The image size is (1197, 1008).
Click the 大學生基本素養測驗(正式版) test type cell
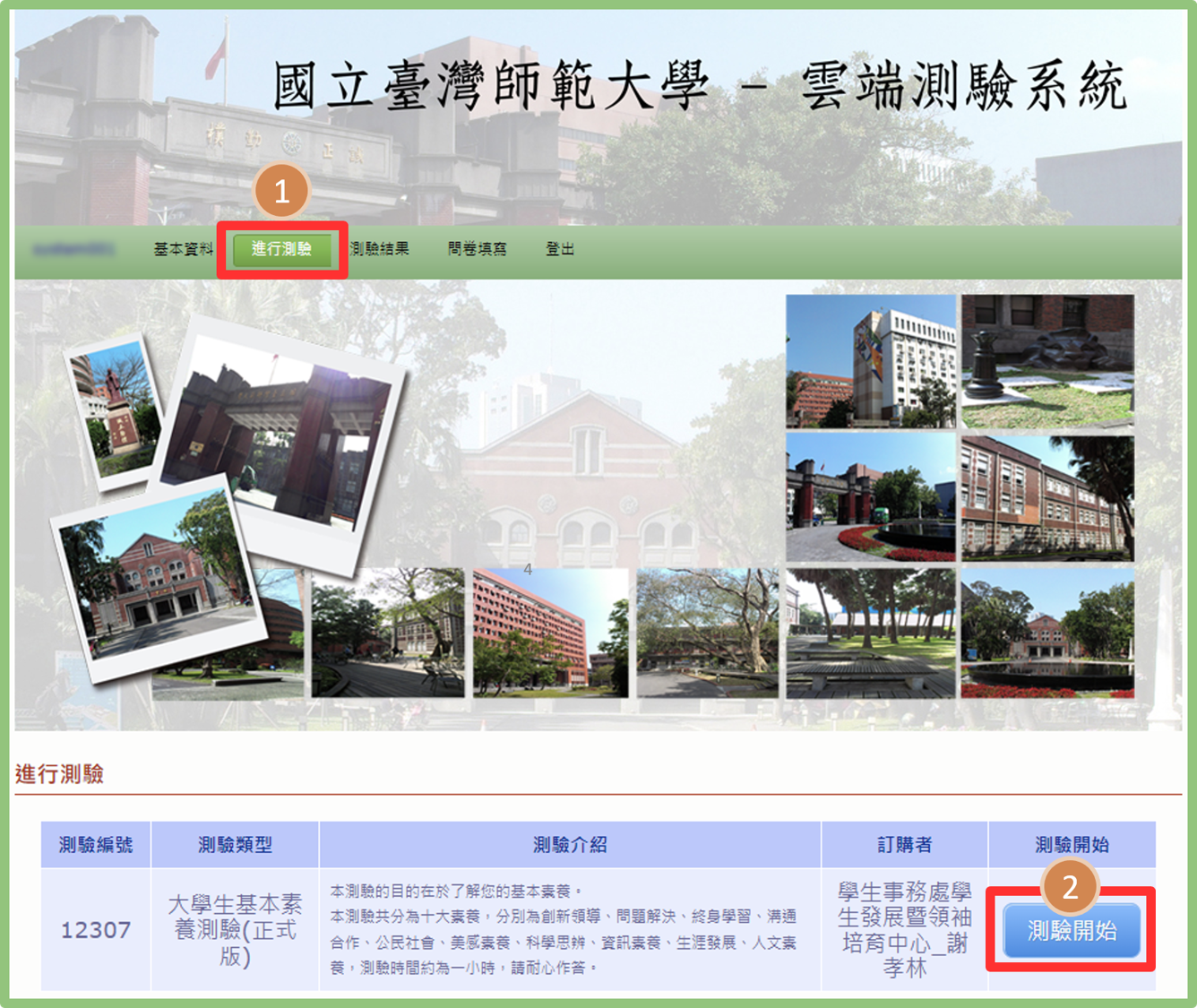pos(235,930)
